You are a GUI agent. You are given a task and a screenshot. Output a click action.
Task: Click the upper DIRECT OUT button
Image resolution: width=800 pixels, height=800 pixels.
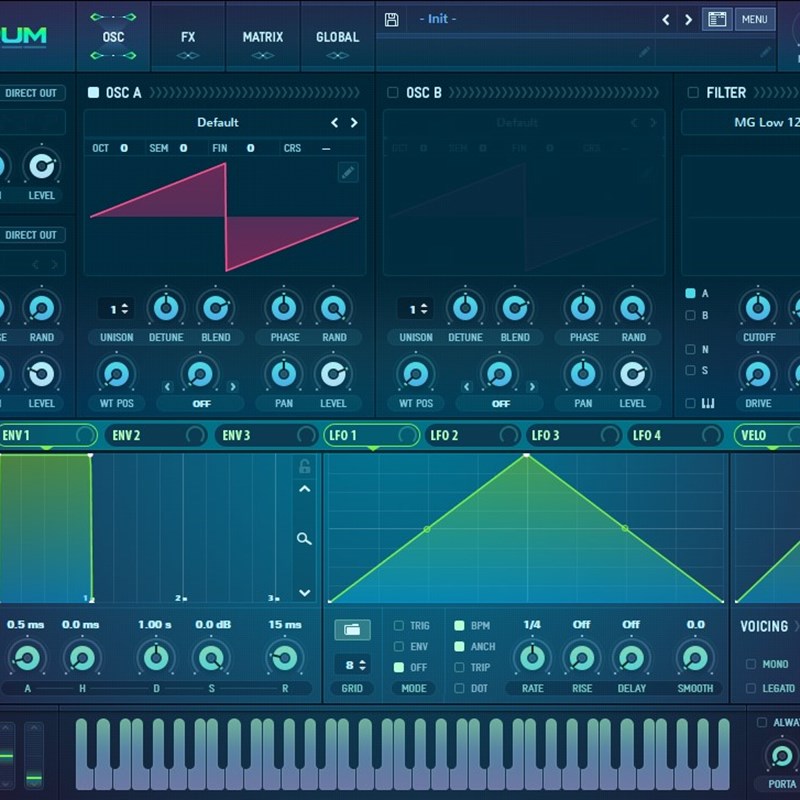click(31, 93)
